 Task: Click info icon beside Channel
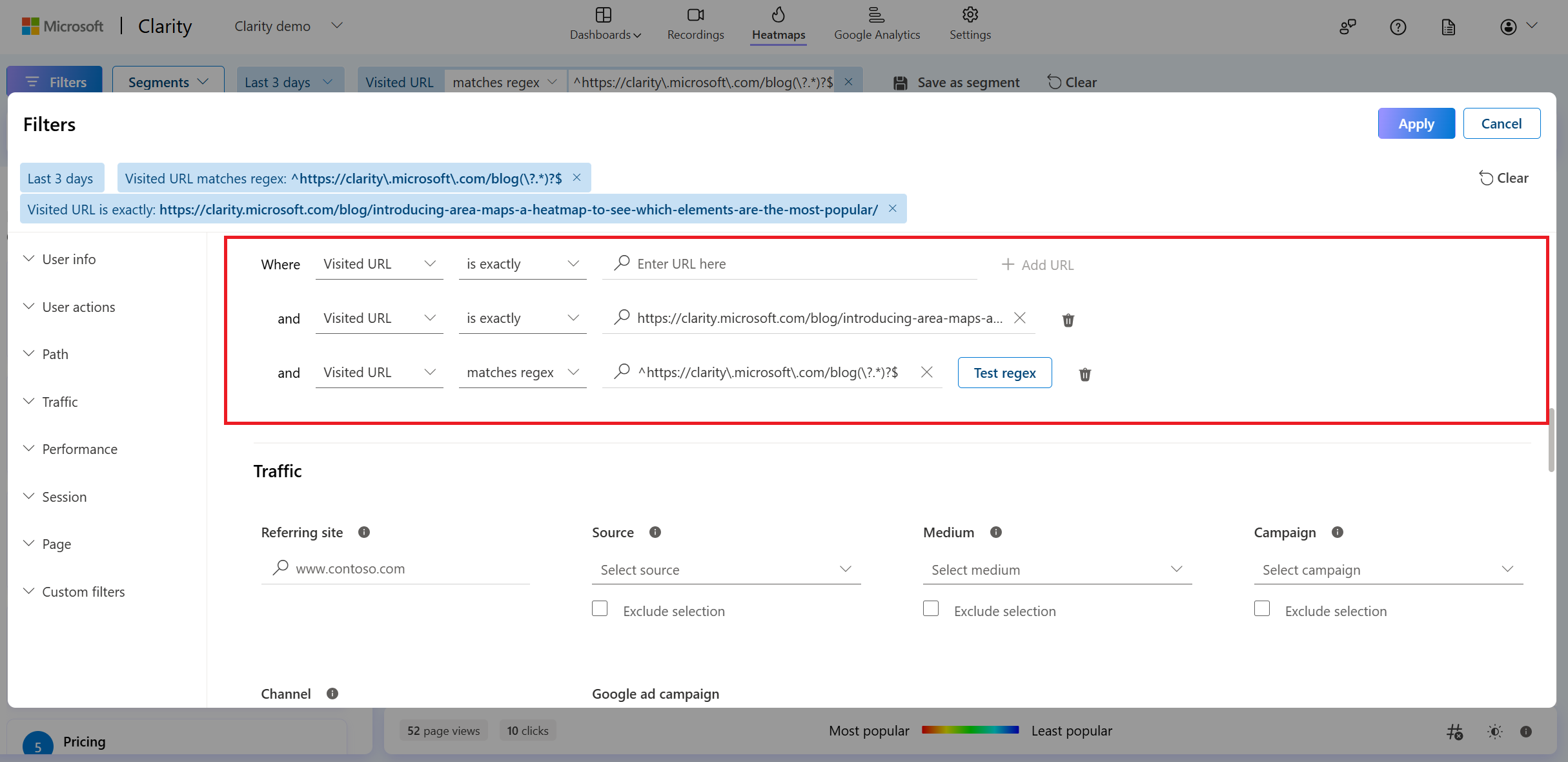(332, 694)
